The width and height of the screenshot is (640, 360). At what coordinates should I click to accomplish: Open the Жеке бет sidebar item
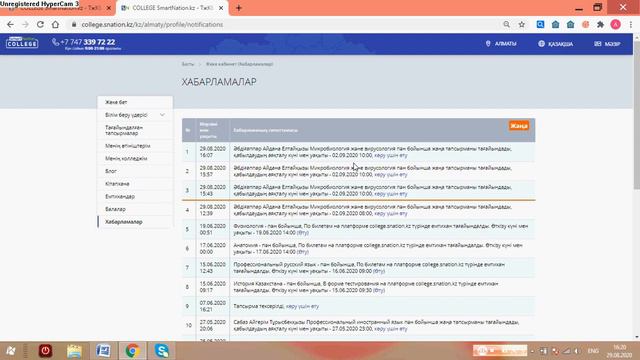116,102
